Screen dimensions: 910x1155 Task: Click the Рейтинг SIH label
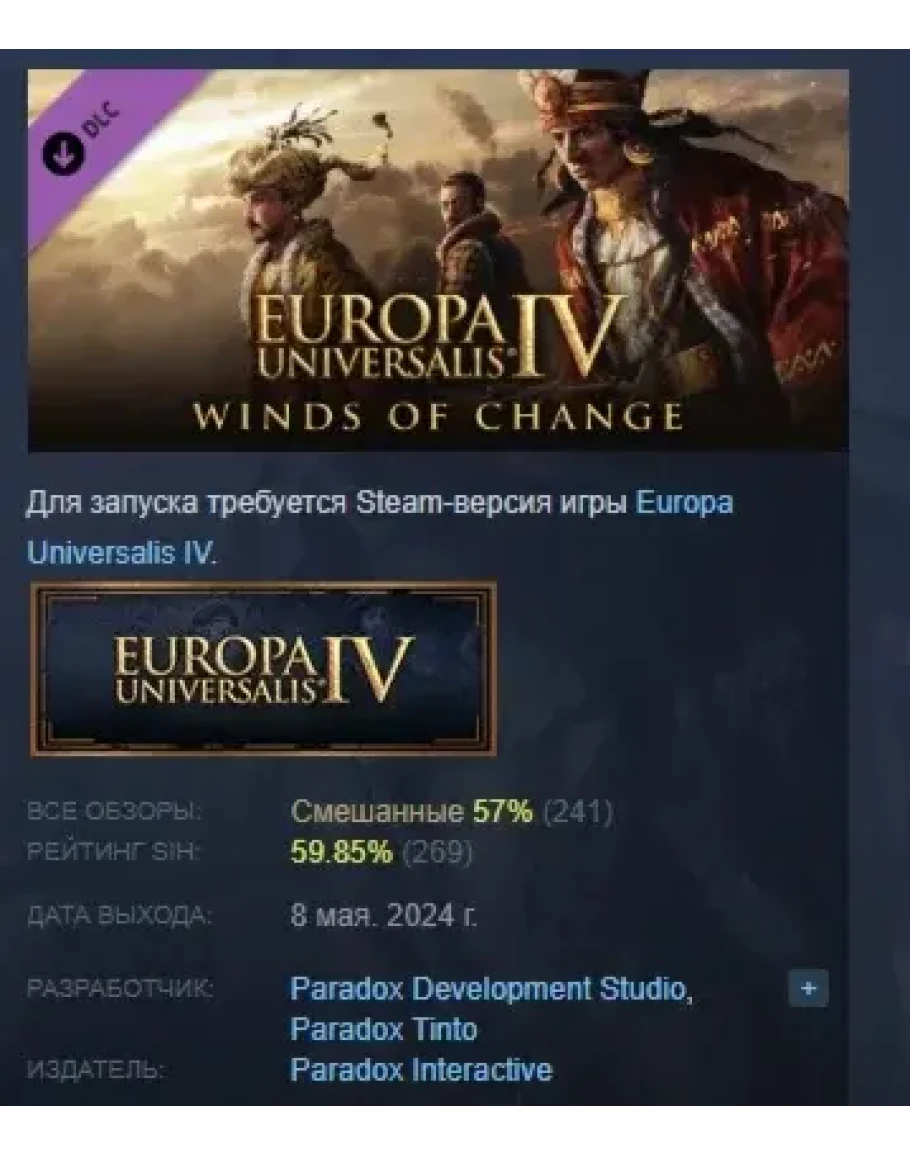(113, 852)
